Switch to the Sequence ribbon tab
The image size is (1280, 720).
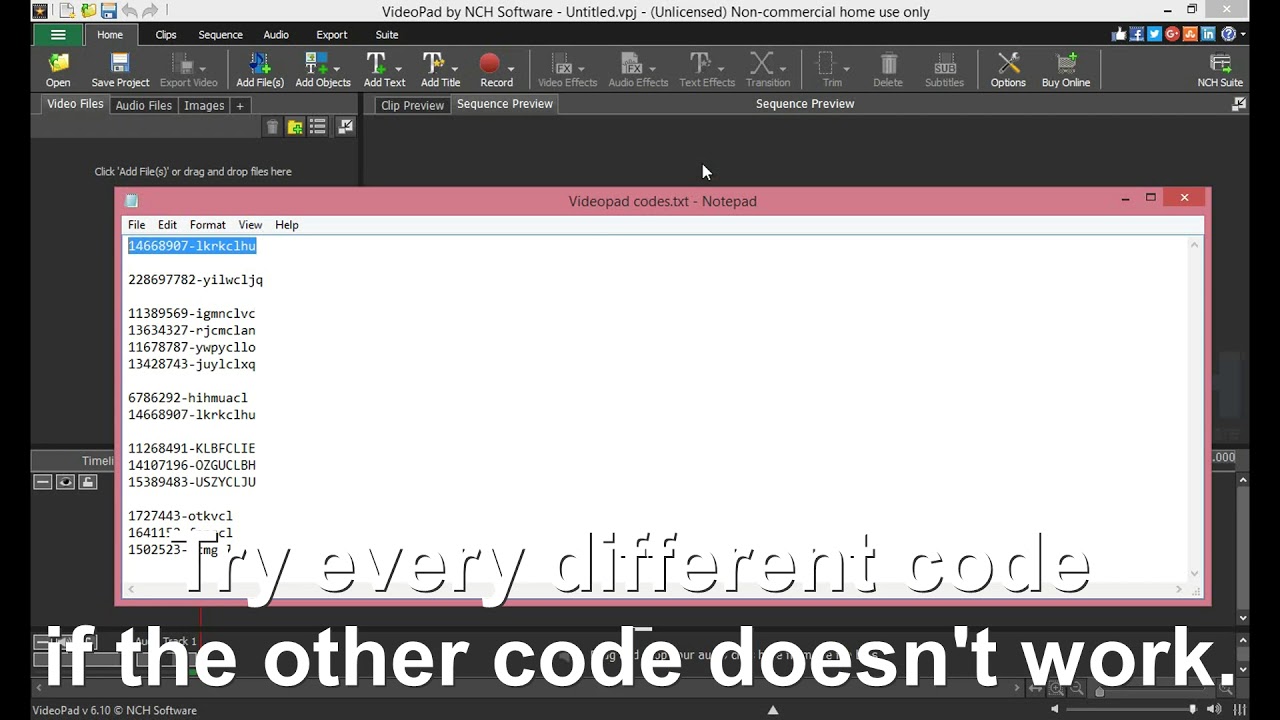pos(220,34)
